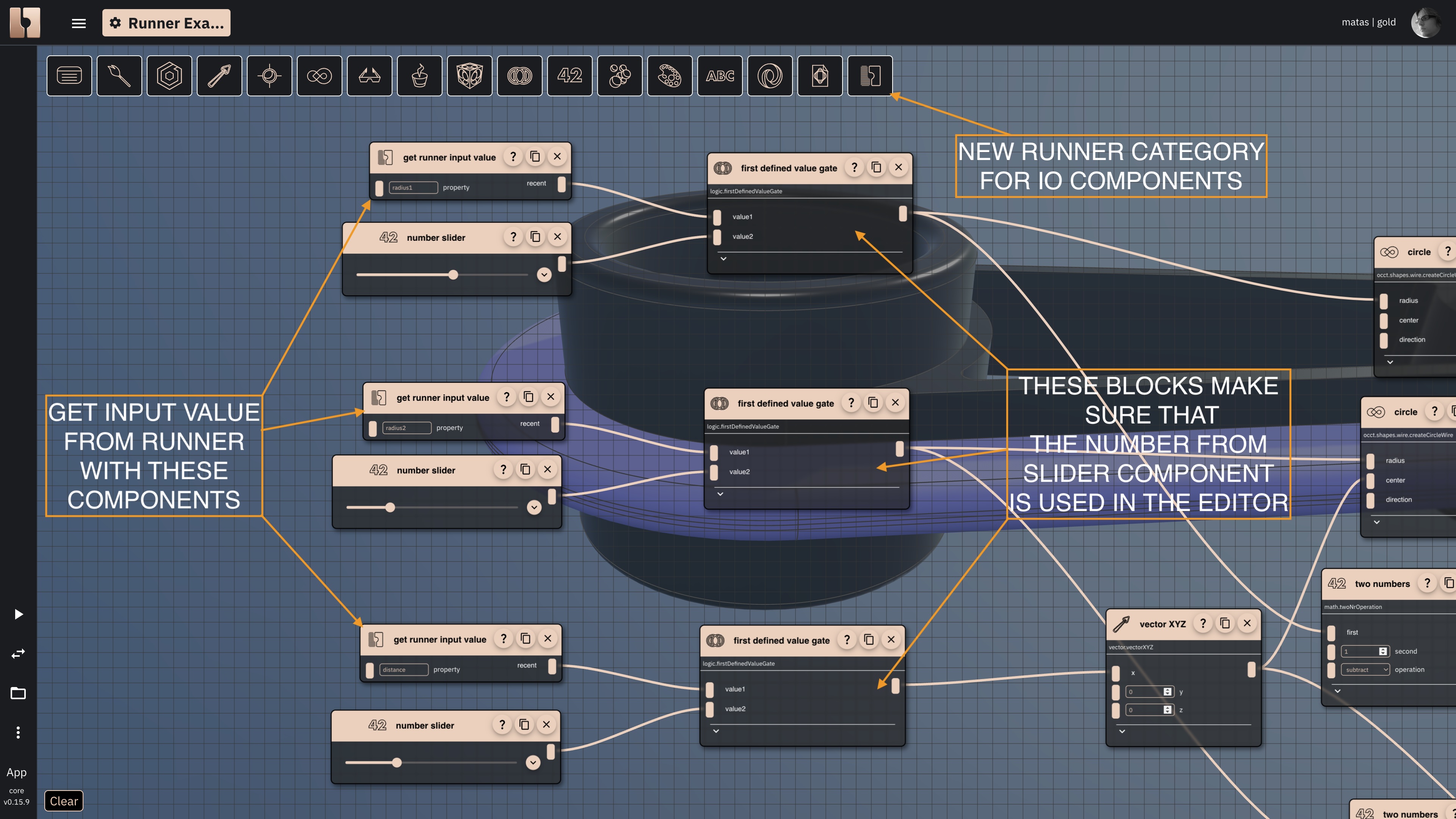Open the Math category with the 42 icon
1456x819 pixels.
coord(569,76)
